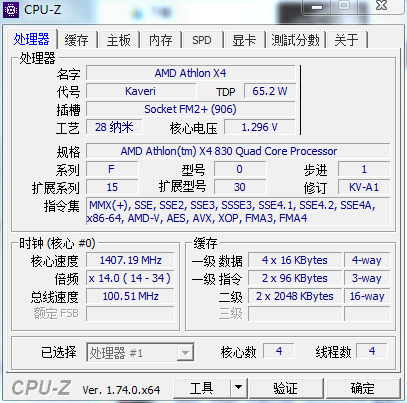Select the 处理器 tab
Viewport: 407px width, 403px height.
[x=32, y=39]
